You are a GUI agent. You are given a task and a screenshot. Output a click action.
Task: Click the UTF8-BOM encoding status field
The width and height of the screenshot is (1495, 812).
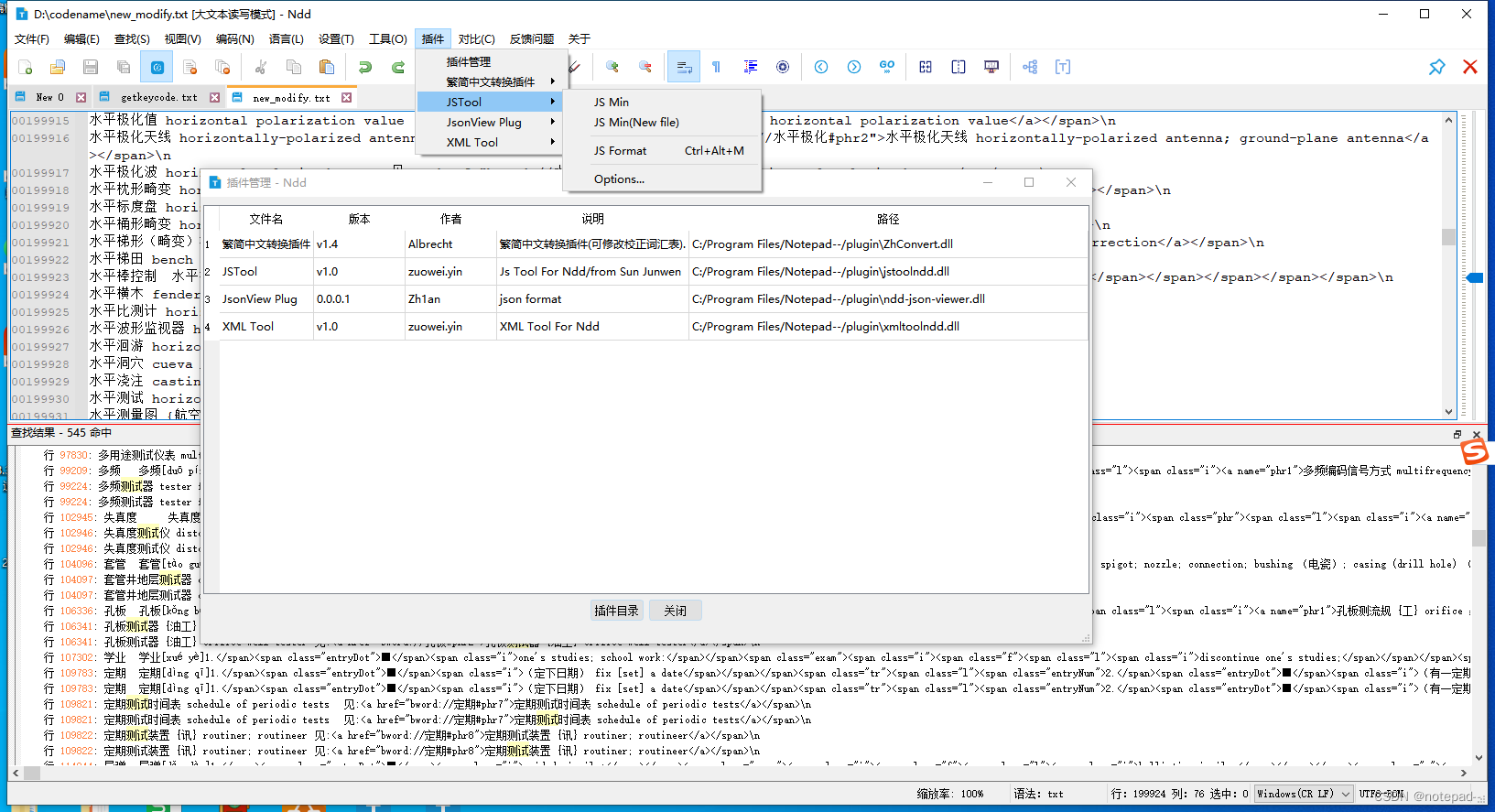(1381, 794)
